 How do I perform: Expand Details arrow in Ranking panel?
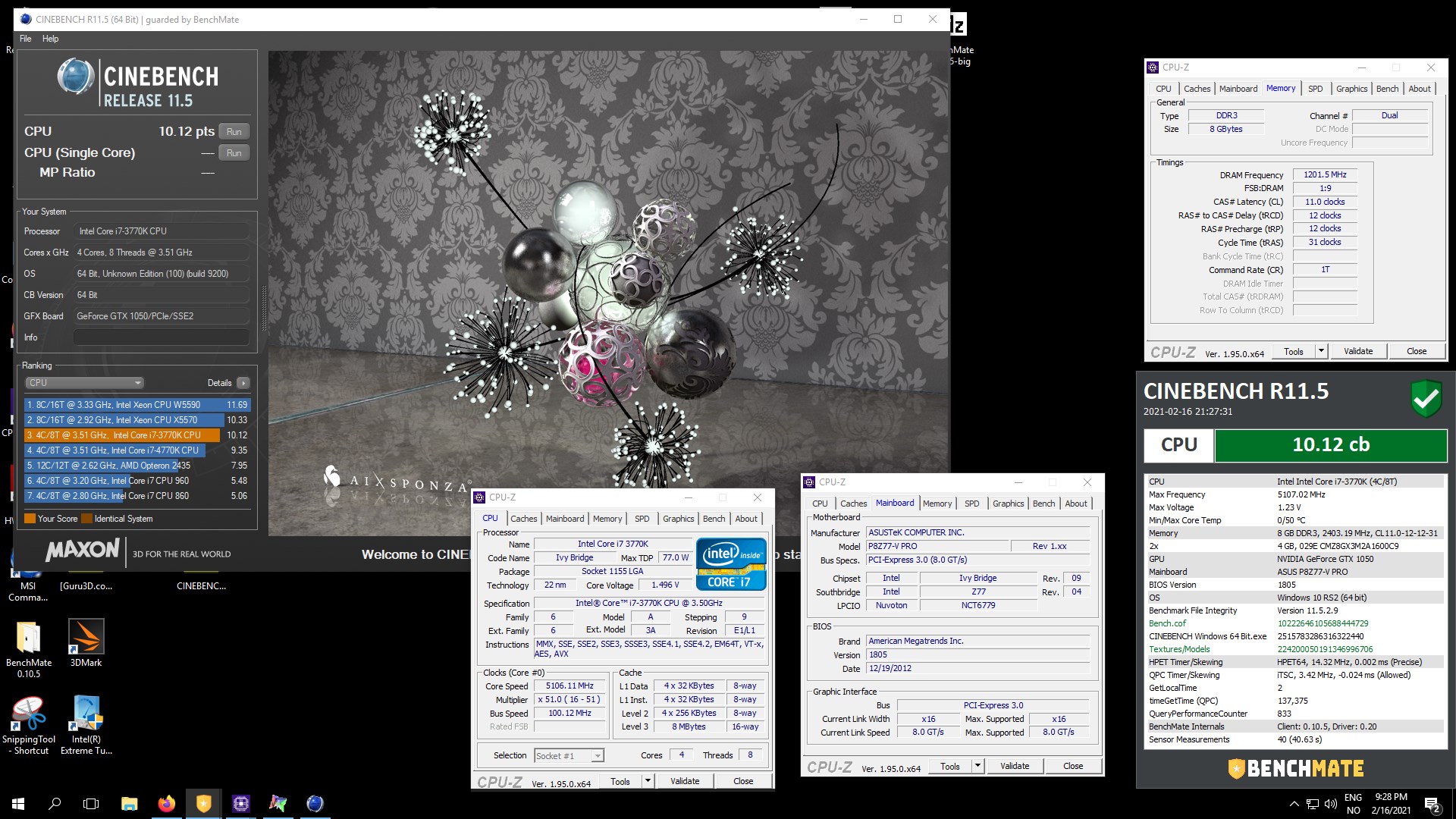pyautogui.click(x=243, y=383)
